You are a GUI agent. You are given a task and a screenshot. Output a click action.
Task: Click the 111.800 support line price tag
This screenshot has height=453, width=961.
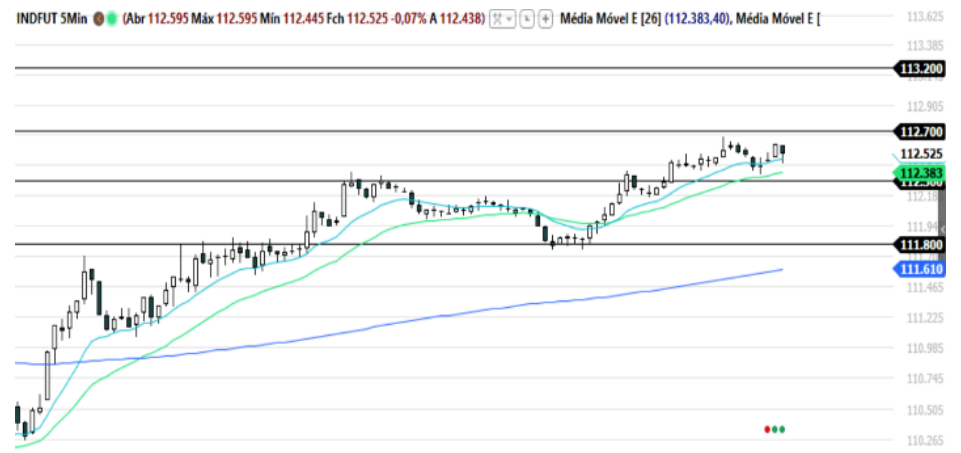pos(920,245)
